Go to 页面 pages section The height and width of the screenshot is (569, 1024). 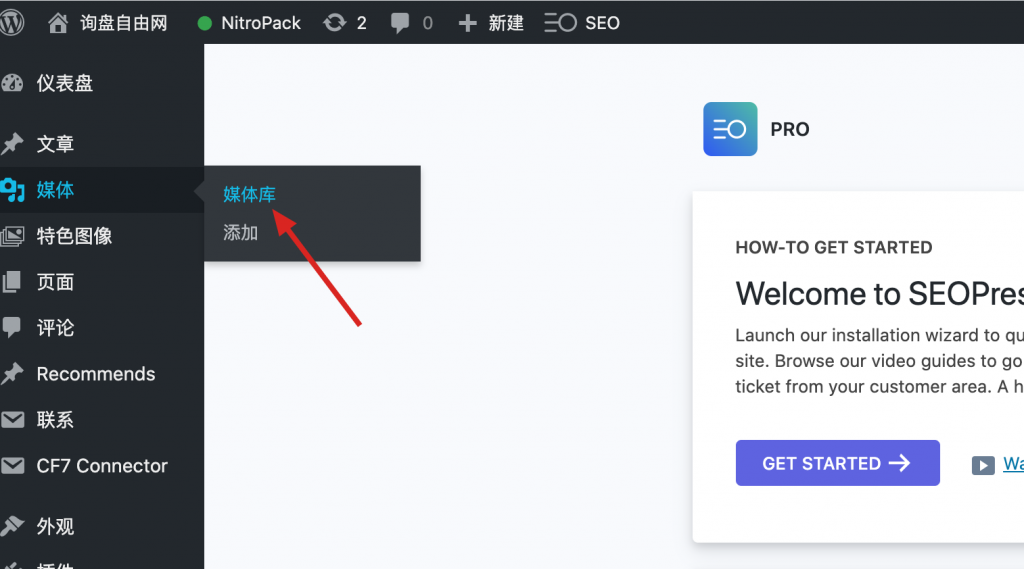[55, 282]
